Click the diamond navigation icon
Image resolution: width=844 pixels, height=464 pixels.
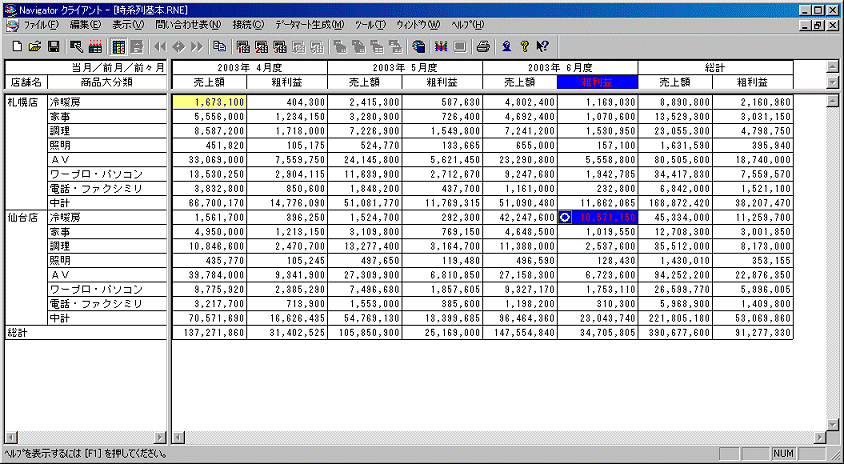point(178,47)
